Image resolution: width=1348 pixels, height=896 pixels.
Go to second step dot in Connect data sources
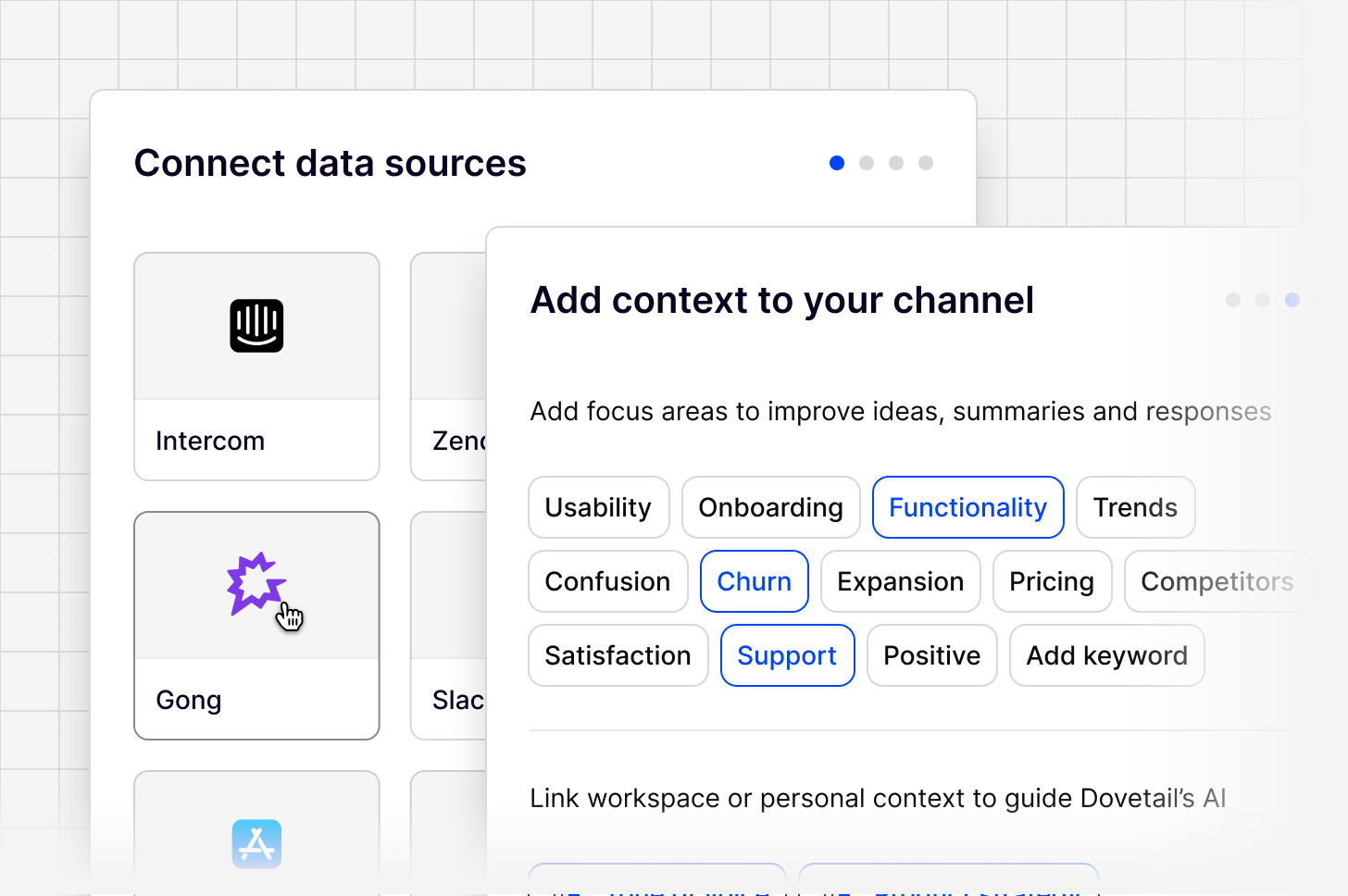pos(867,163)
